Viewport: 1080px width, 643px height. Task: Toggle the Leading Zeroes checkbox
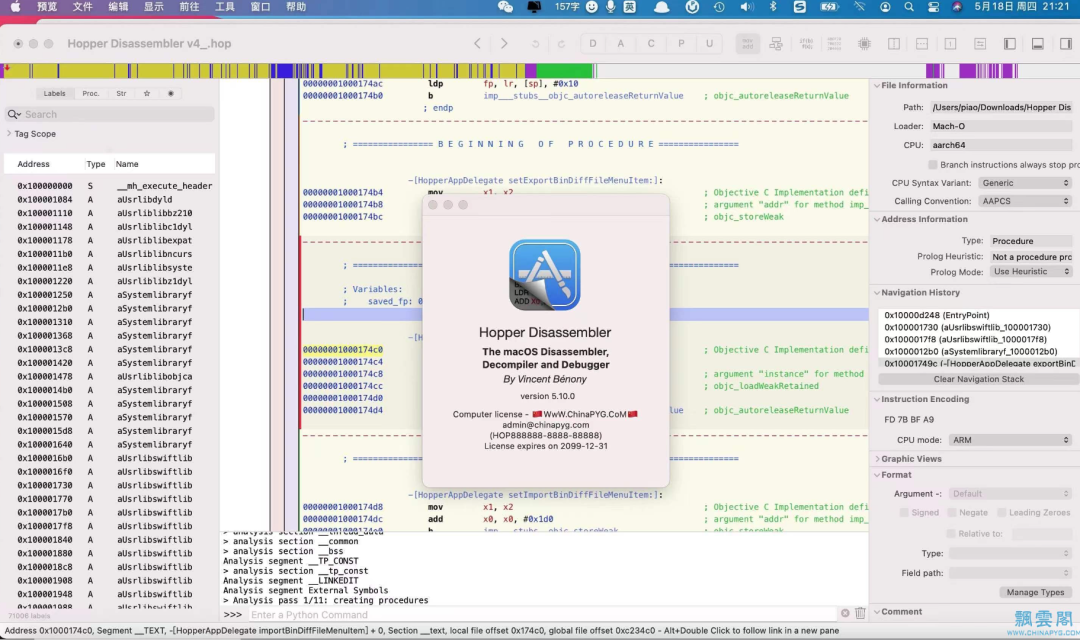(x=1002, y=513)
